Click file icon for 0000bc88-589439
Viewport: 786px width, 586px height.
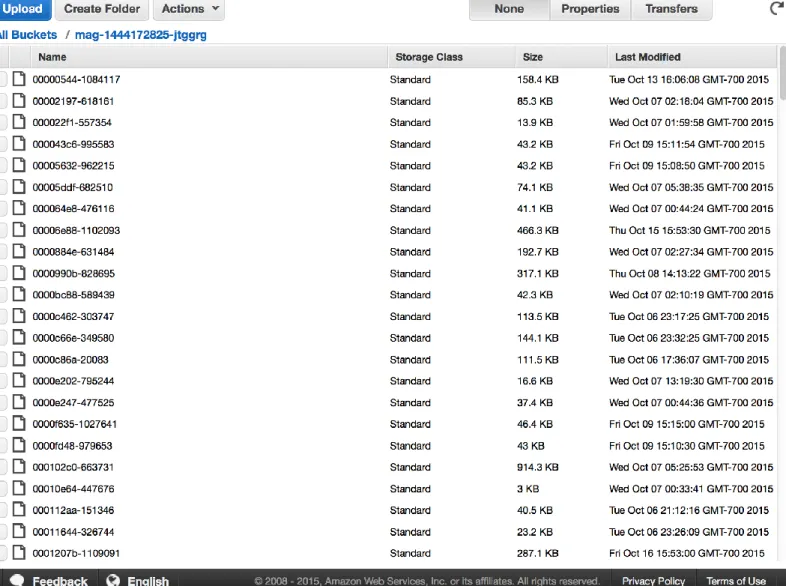coord(19,295)
